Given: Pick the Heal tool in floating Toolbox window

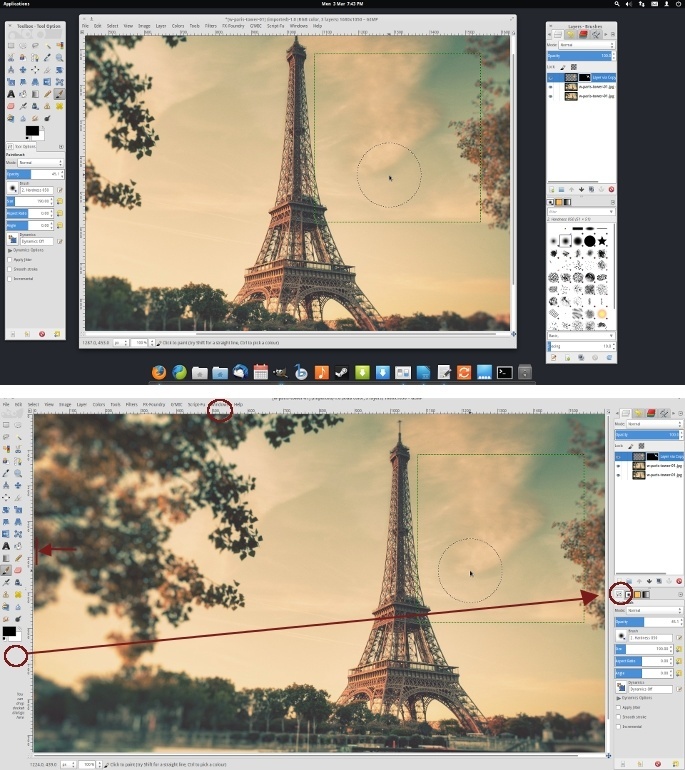Looking at the screenshot, I should (x=59, y=106).
